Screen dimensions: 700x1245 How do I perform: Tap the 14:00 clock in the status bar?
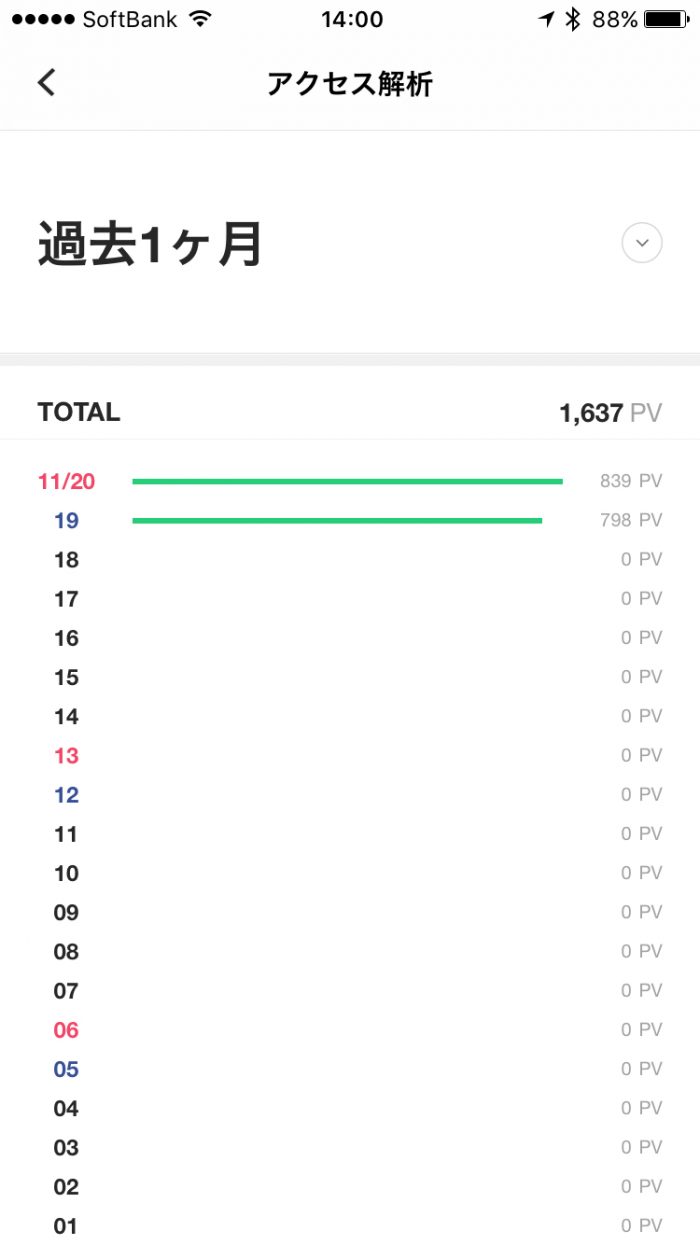pyautogui.click(x=352, y=19)
